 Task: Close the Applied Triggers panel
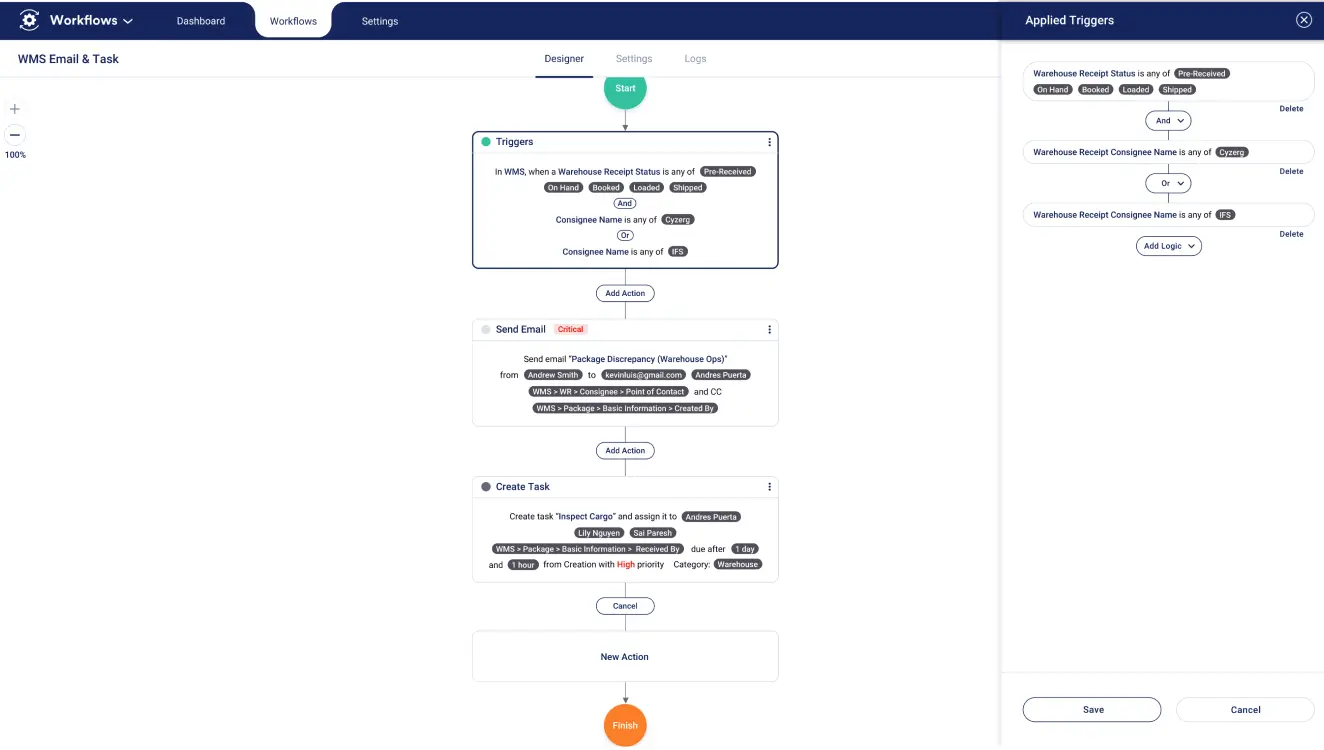tap(1303, 20)
